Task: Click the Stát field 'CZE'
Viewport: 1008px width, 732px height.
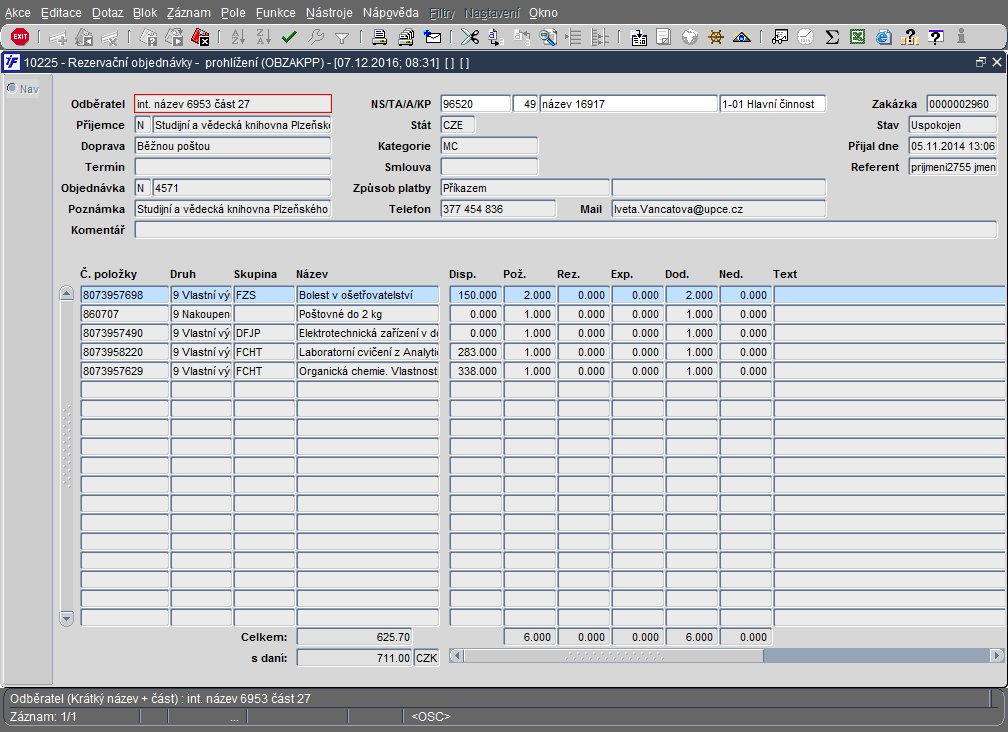Action: point(458,125)
